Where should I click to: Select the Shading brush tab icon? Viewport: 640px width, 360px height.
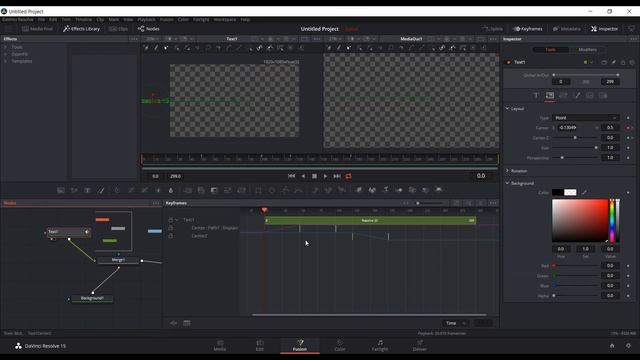[x=577, y=96]
